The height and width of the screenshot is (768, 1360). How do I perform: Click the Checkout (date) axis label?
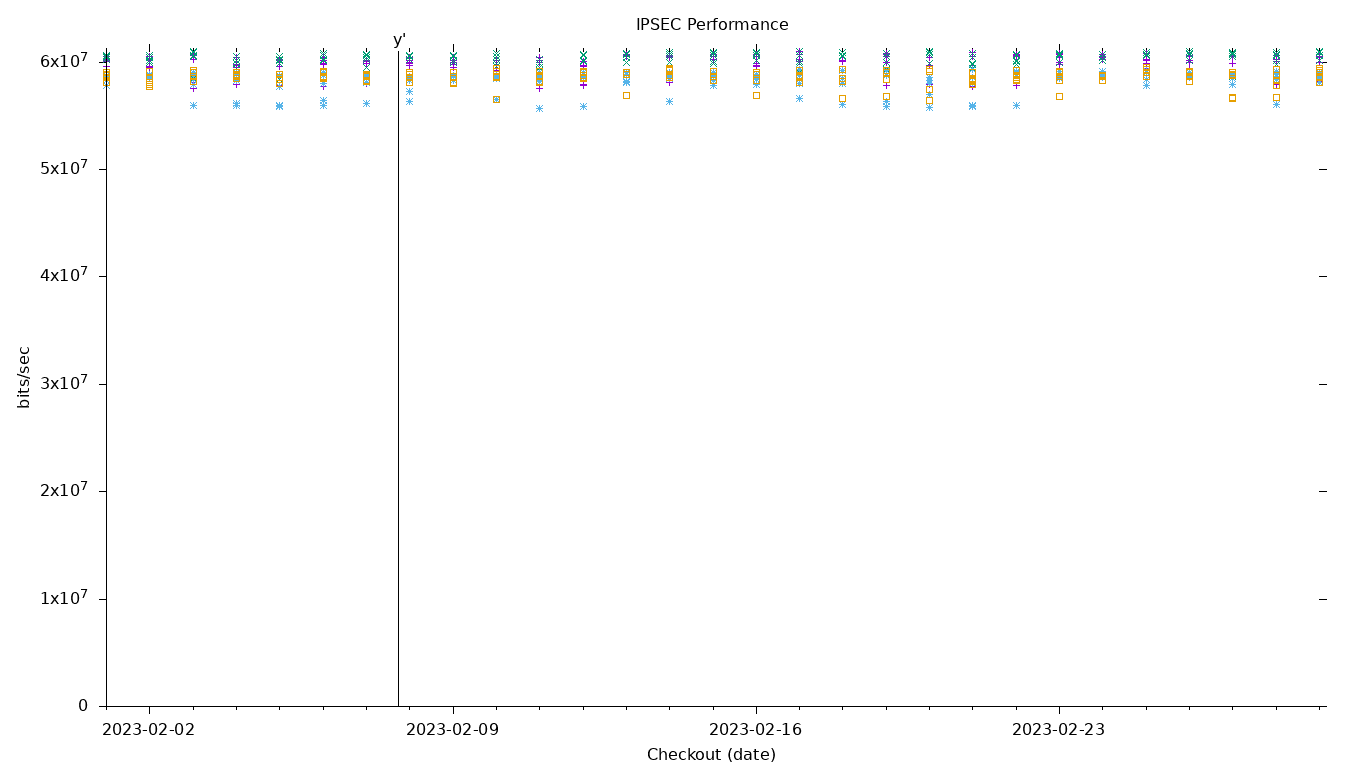(x=711, y=755)
